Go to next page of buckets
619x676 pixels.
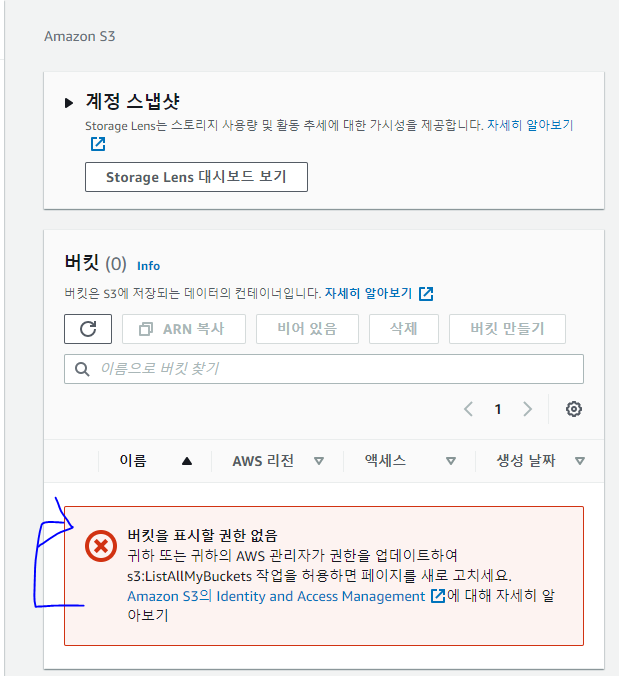[527, 409]
